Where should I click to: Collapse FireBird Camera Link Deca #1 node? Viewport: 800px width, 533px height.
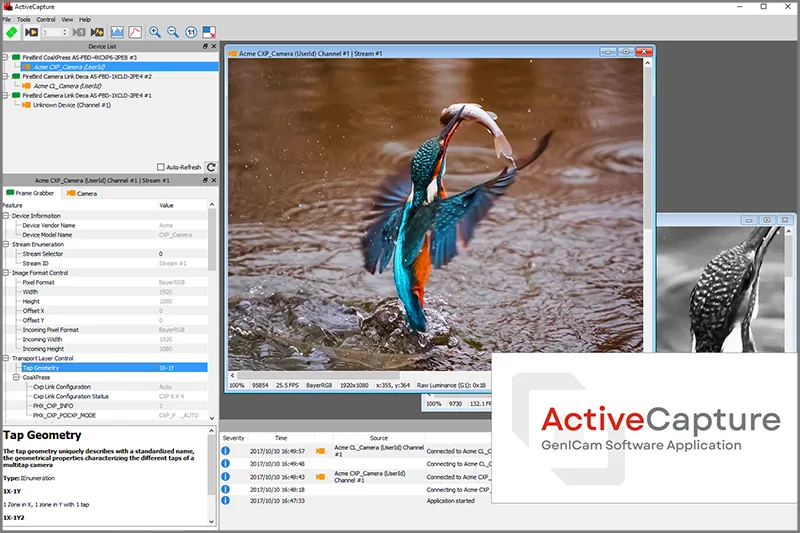coord(6,95)
